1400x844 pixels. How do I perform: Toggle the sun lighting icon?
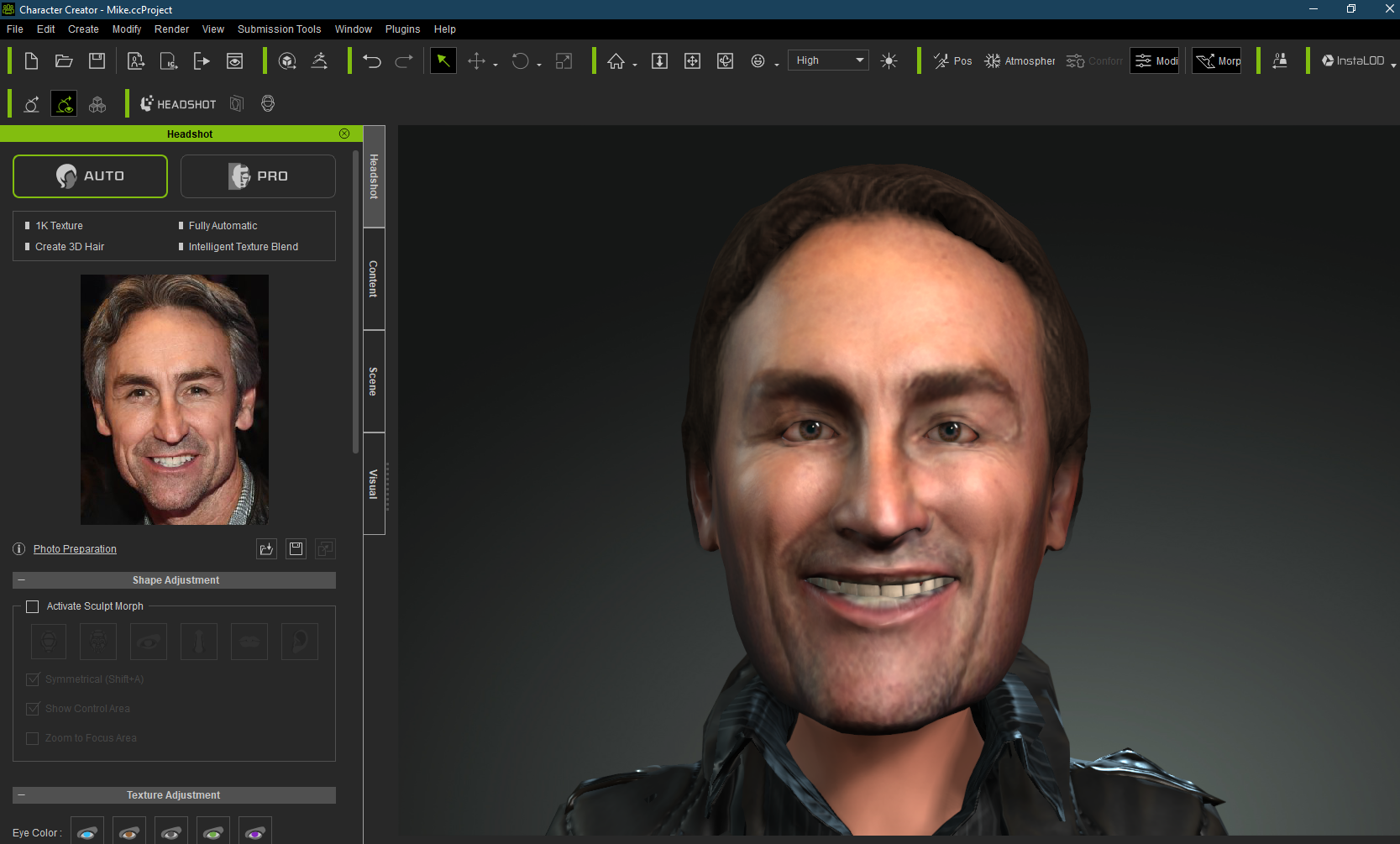[889, 61]
